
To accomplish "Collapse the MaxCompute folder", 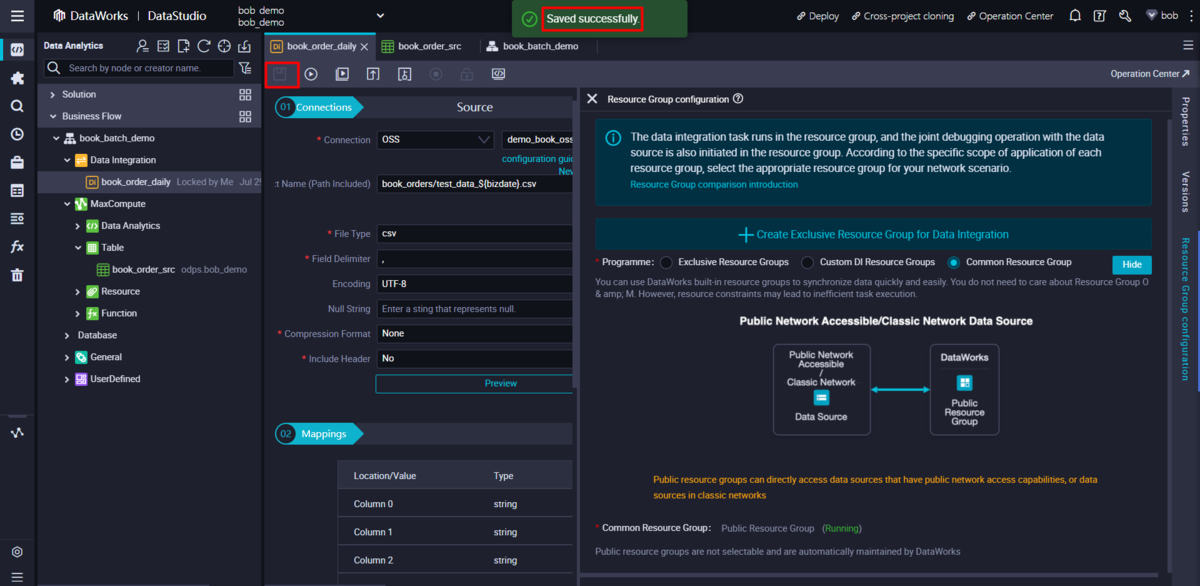I will click(68, 203).
